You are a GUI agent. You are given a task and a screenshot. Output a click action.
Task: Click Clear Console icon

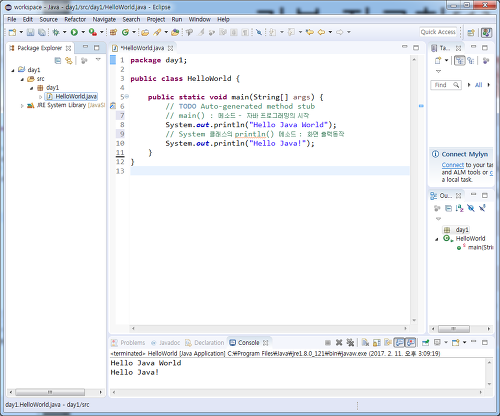(365, 342)
